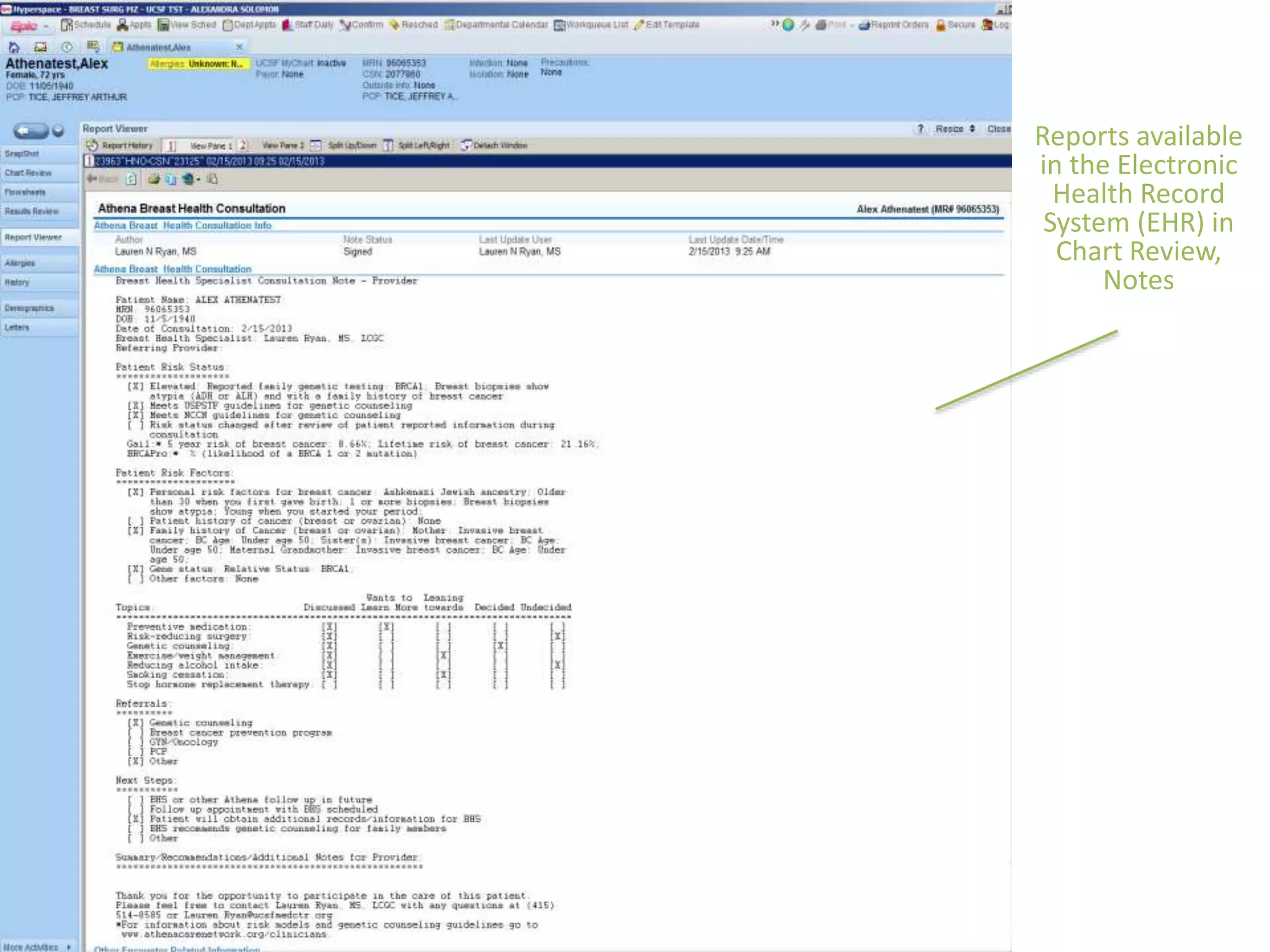Image resolution: width=1270 pixels, height=952 pixels.
Task: Close the Report Viewer activity
Action: [998, 129]
